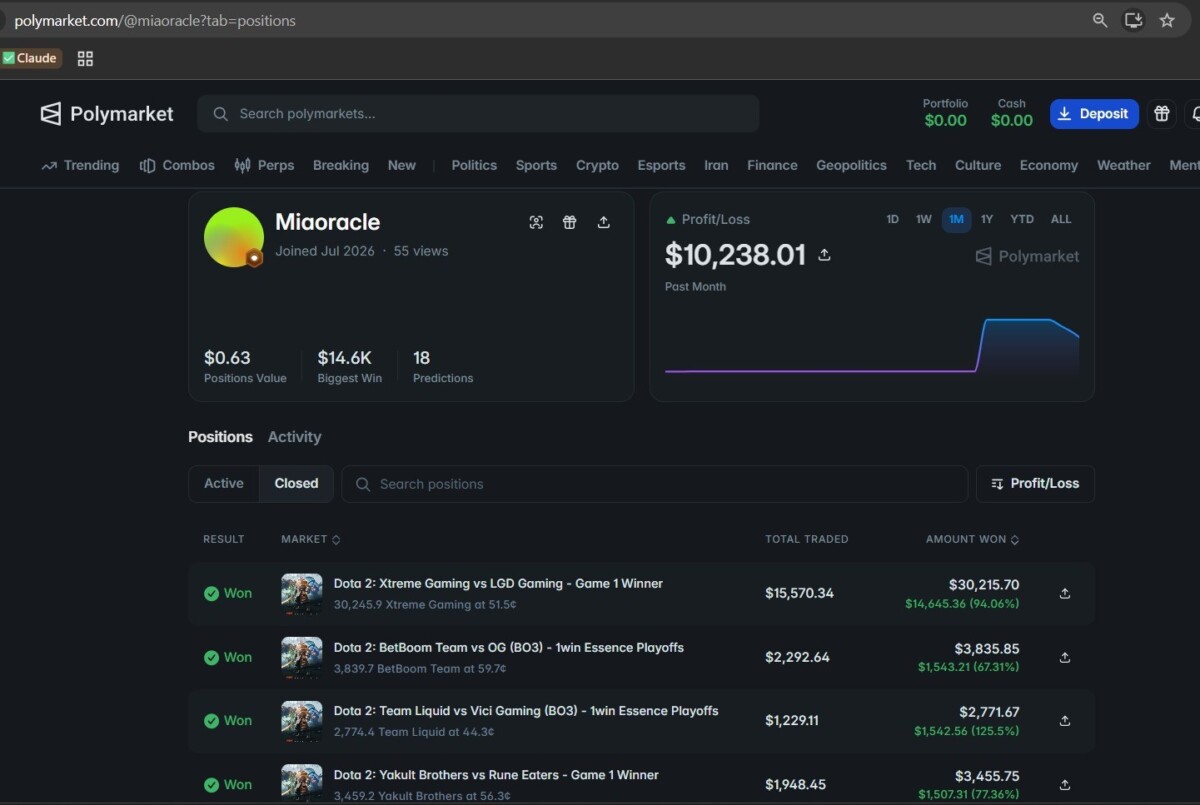
Task: Click the scan QR icon on Miaoracle profile
Action: coord(536,222)
